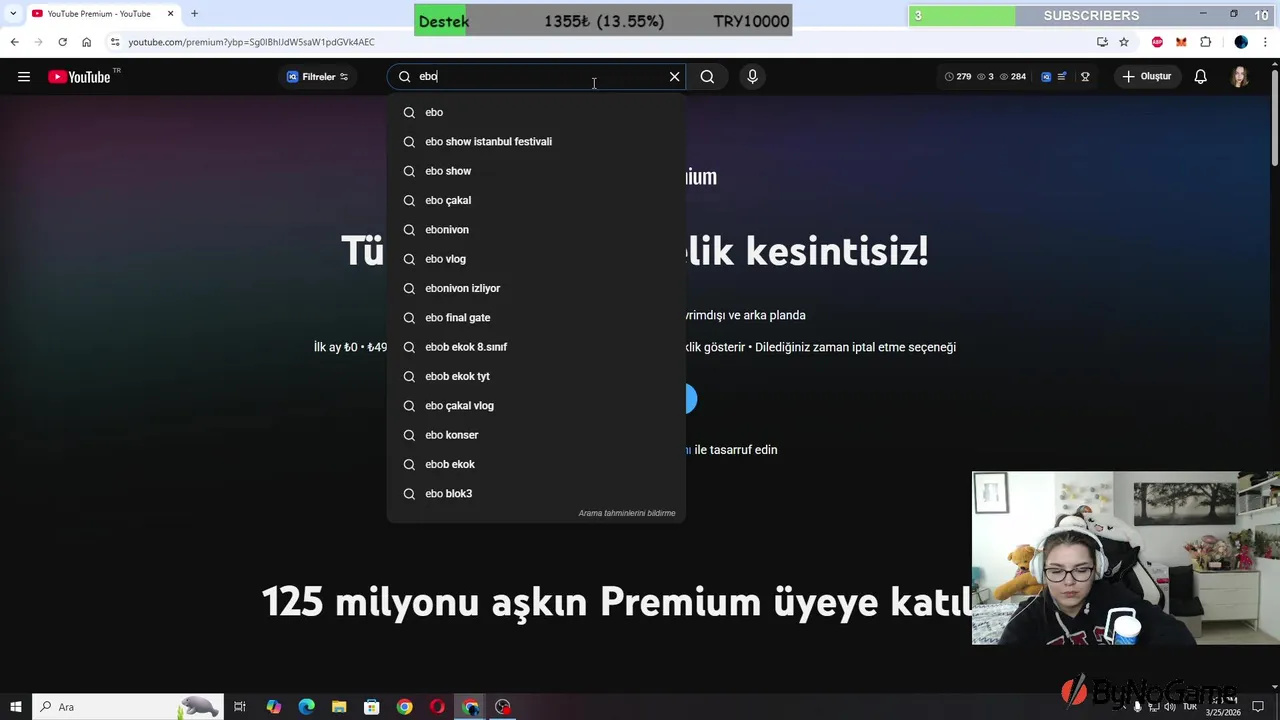The image size is (1280, 720).
Task: Click the address bar URL
Action: pos(251,42)
